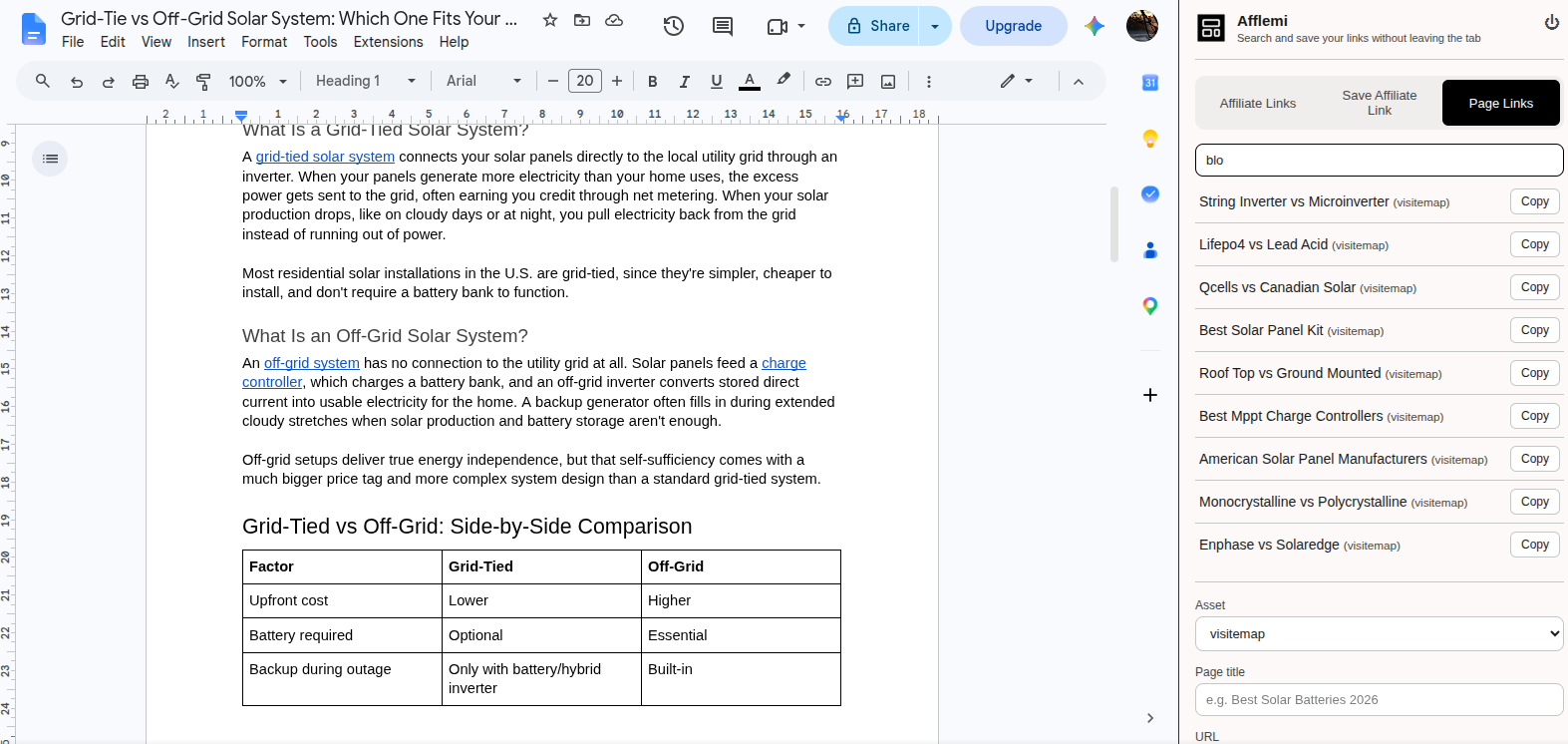Screen dimensions: 1568x744
Task: Switch to Save Affiliate Link tab
Action: click(1380, 103)
